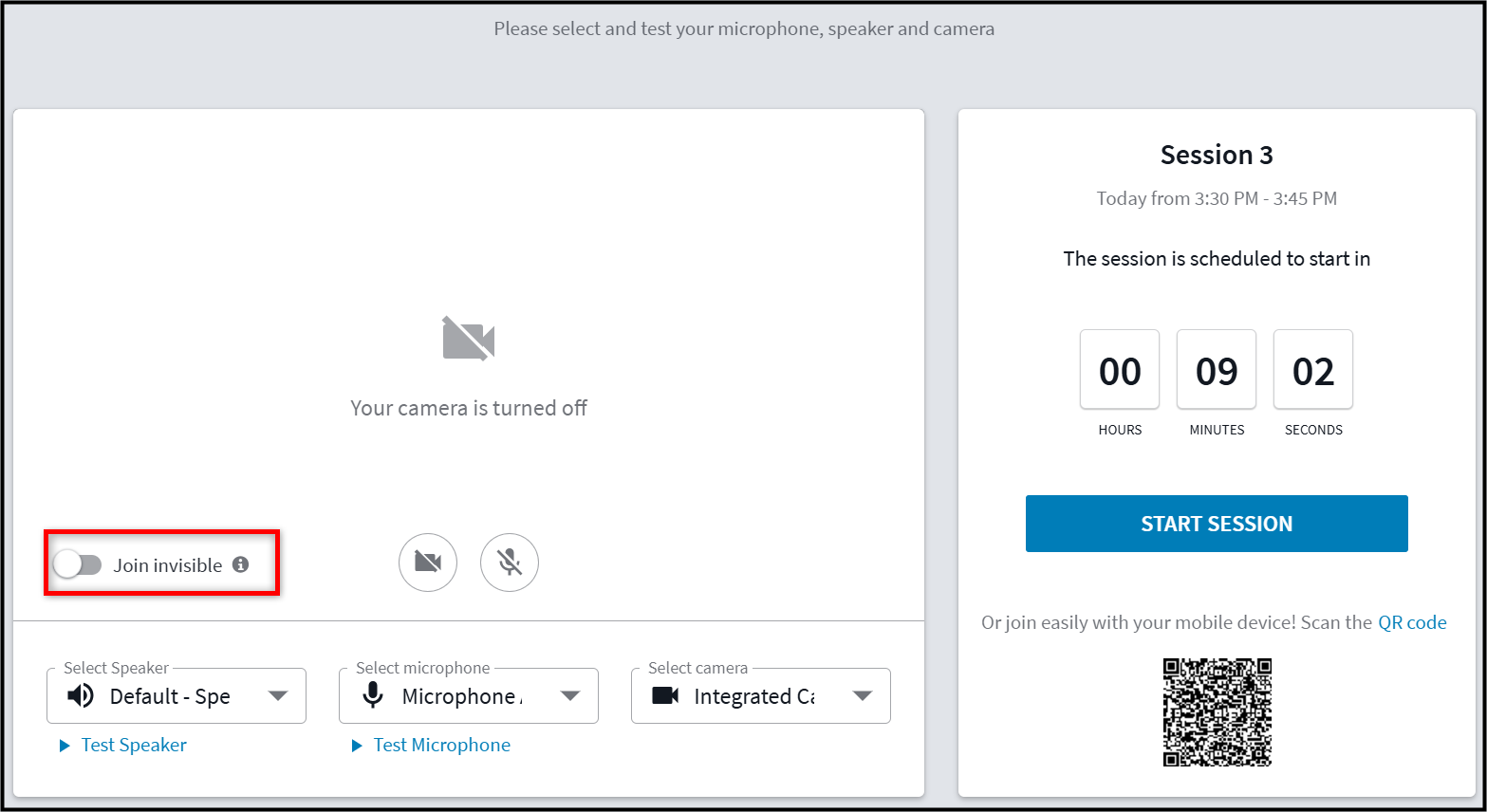This screenshot has width=1487, height=812.
Task: Click the video camera icon in Select camera
Action: [665, 696]
